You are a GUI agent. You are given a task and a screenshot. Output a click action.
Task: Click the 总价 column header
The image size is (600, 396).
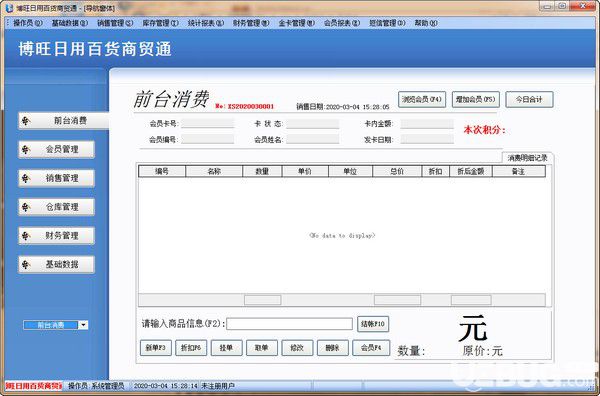[x=397, y=171]
